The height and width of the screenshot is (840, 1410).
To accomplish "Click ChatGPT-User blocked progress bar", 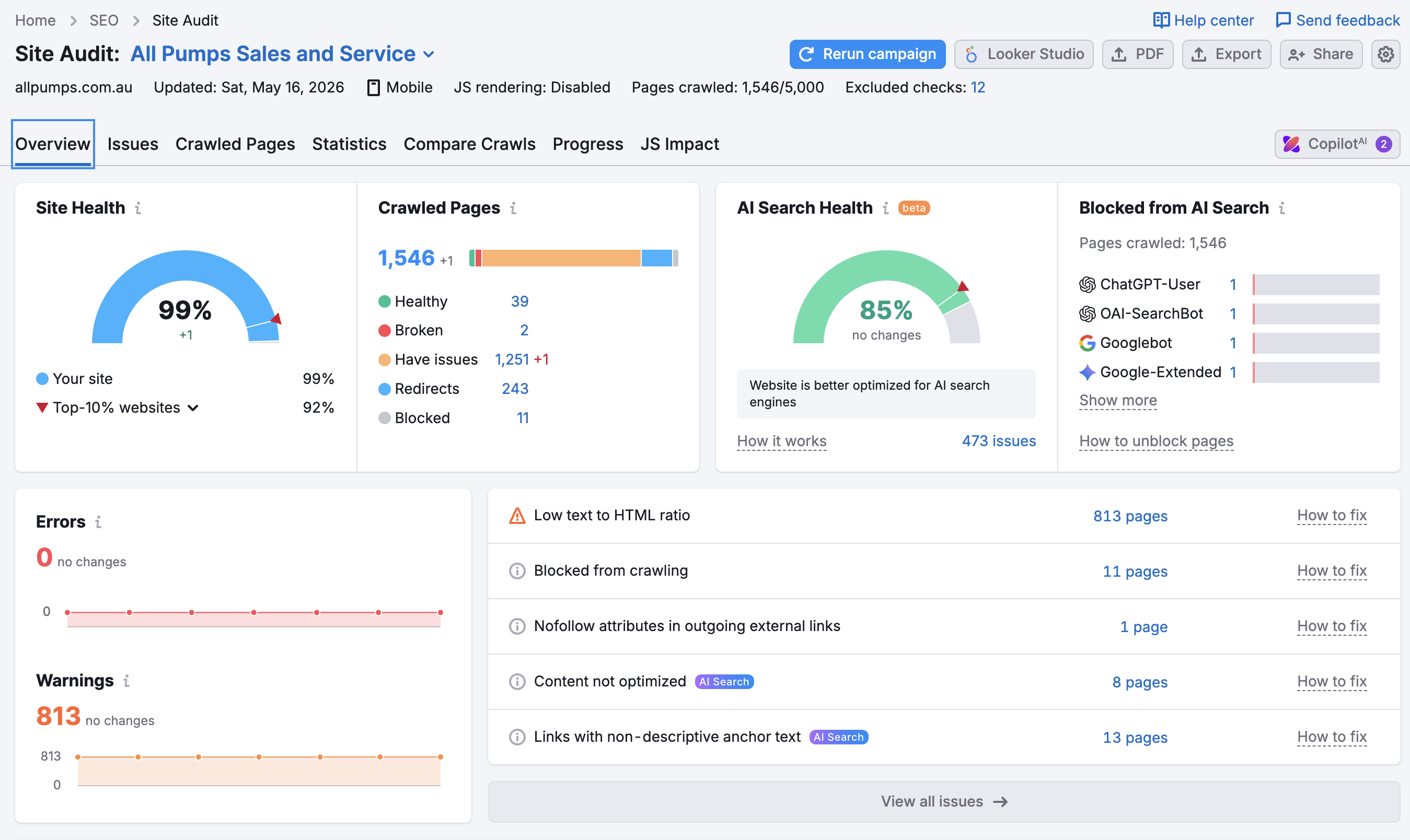I will 1316,285.
